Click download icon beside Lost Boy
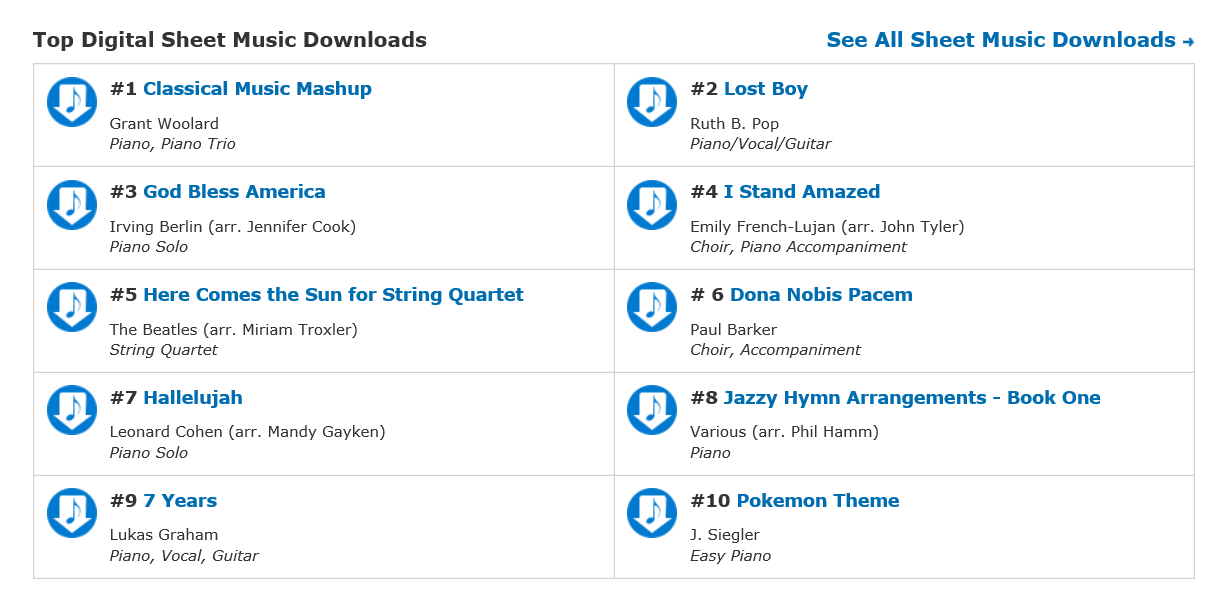 [652, 101]
